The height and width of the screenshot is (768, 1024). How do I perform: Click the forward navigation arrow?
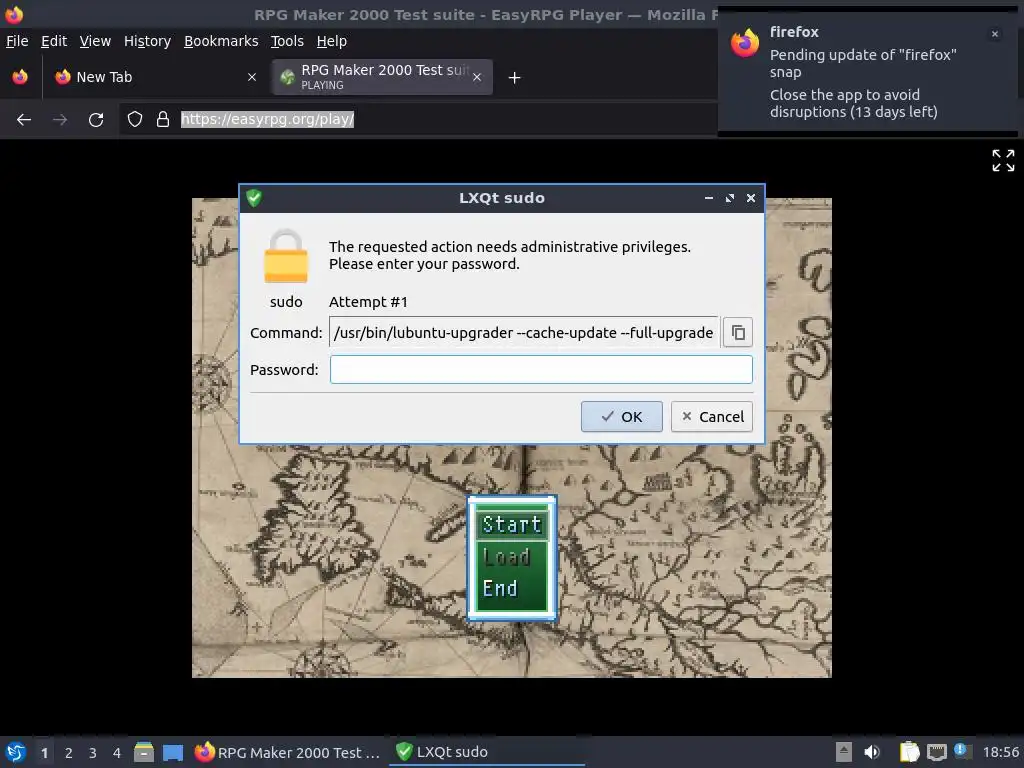point(60,120)
